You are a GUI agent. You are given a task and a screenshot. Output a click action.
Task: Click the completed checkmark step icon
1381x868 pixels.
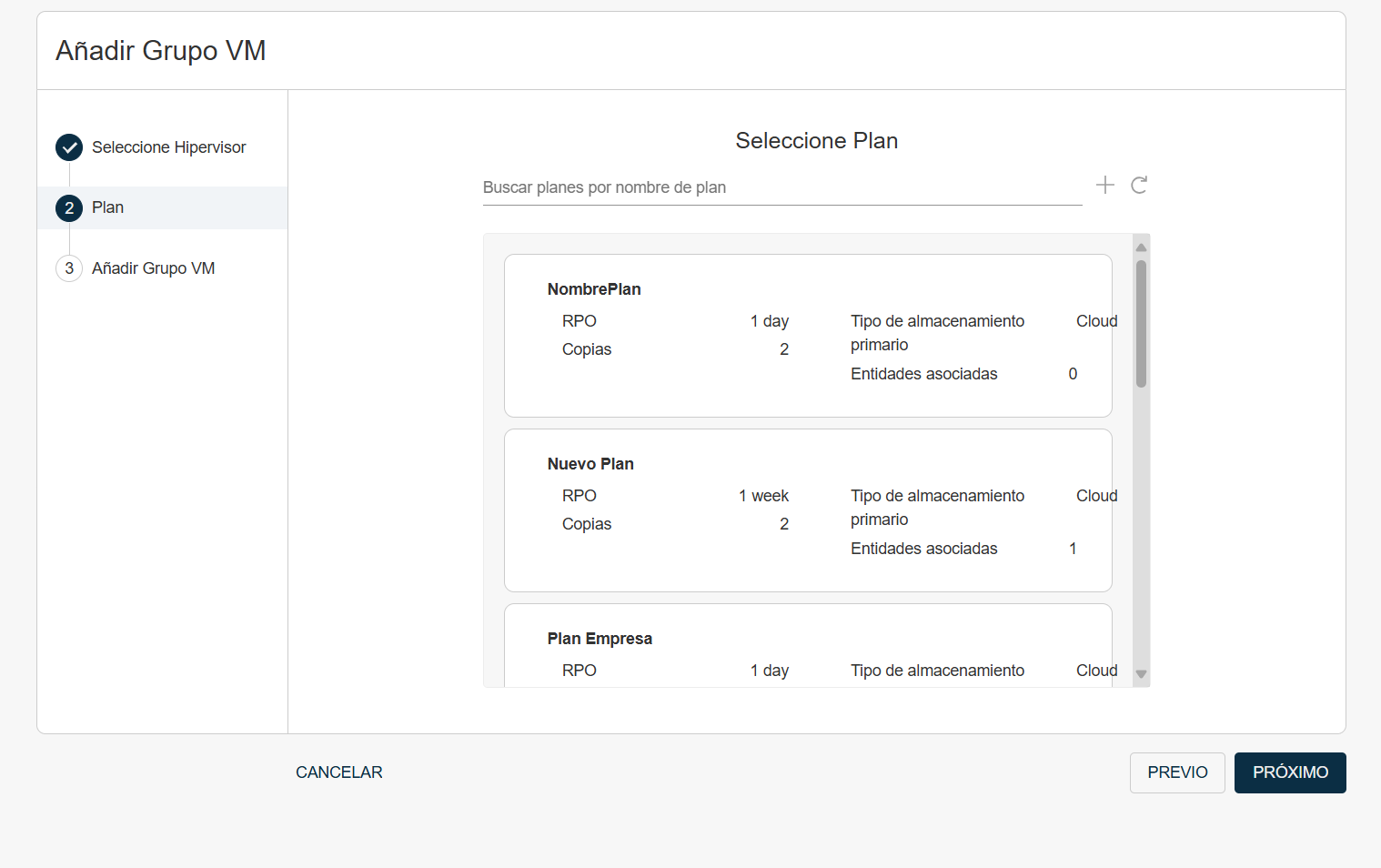(x=69, y=147)
